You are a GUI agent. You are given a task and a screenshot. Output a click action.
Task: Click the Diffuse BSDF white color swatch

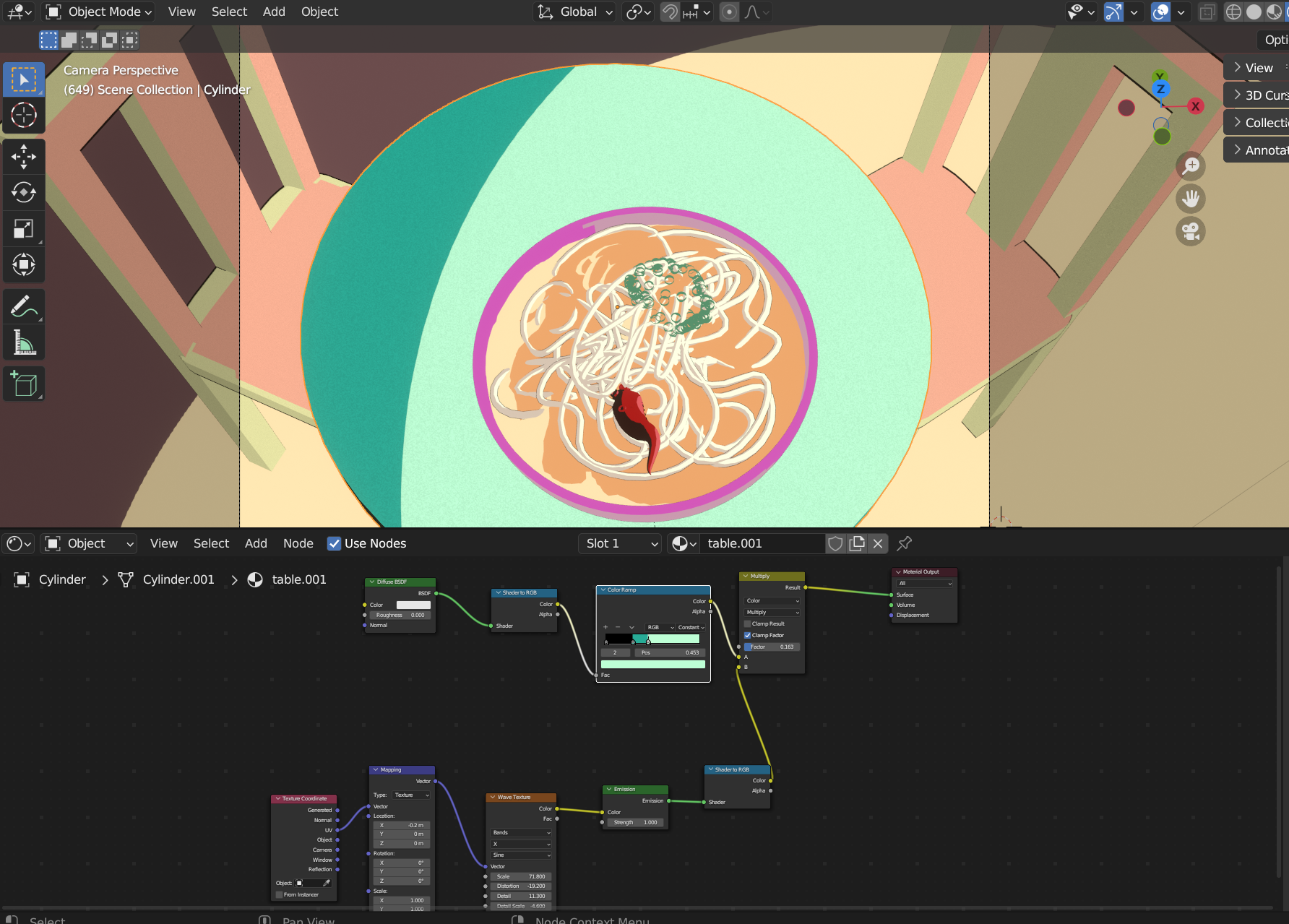413,605
